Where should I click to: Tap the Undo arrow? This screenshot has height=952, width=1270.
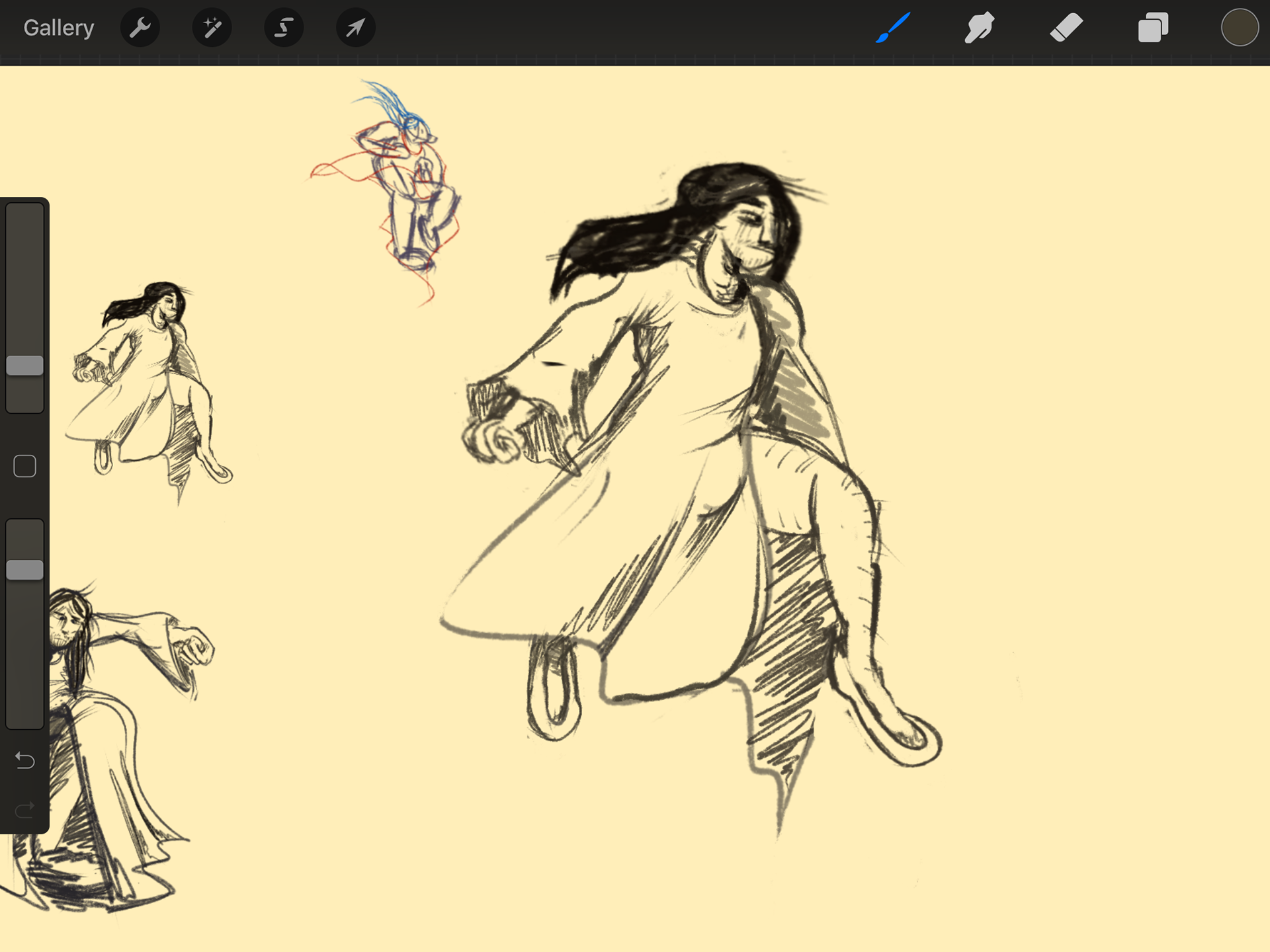25,760
